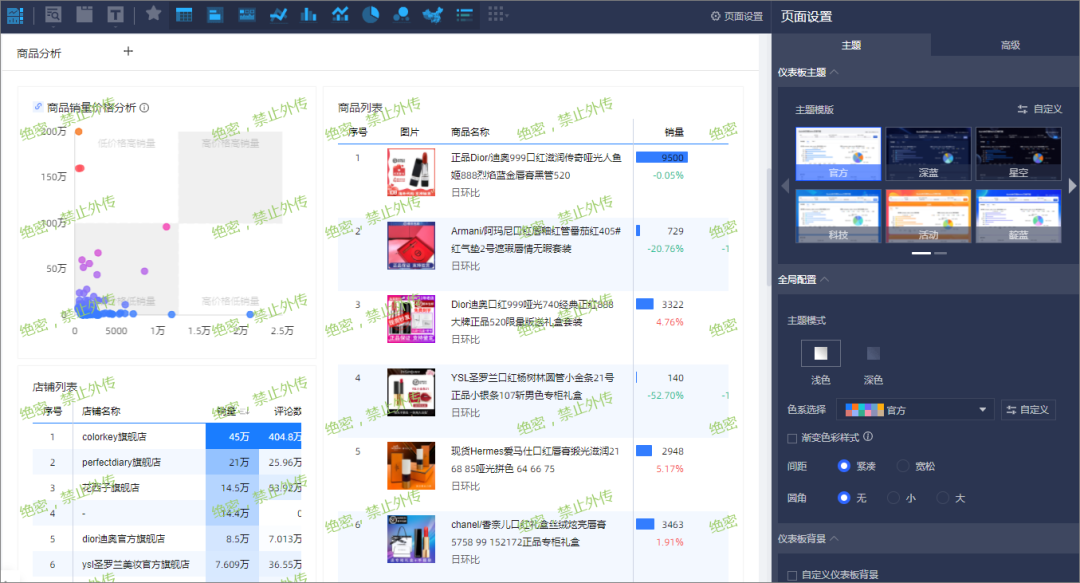
Task: Add a ranking list chart from the toolbar
Action: click(x=465, y=14)
